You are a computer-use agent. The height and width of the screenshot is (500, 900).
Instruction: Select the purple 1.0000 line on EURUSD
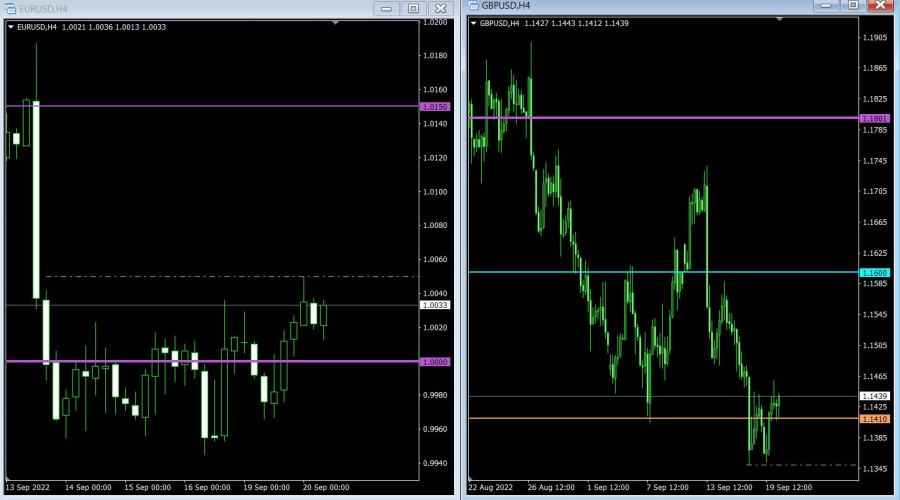(x=200, y=361)
